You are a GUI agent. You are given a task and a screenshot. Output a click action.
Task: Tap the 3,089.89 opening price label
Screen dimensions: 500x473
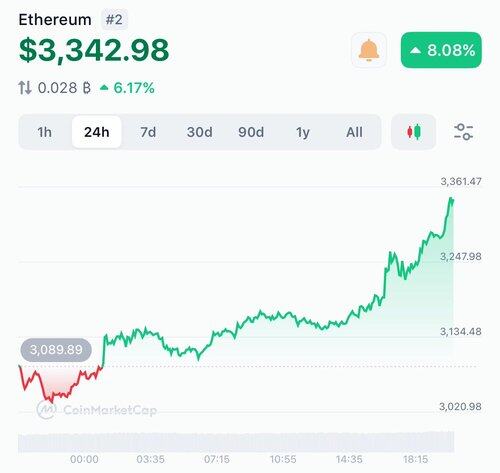tap(56, 350)
